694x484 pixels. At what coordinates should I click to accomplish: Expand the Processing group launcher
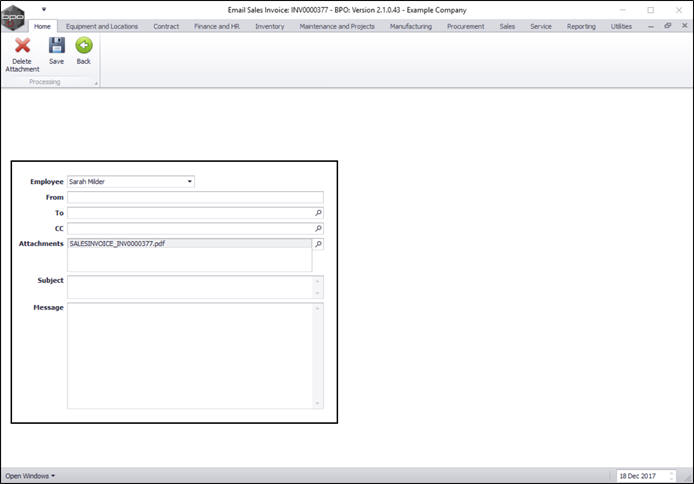click(96, 83)
